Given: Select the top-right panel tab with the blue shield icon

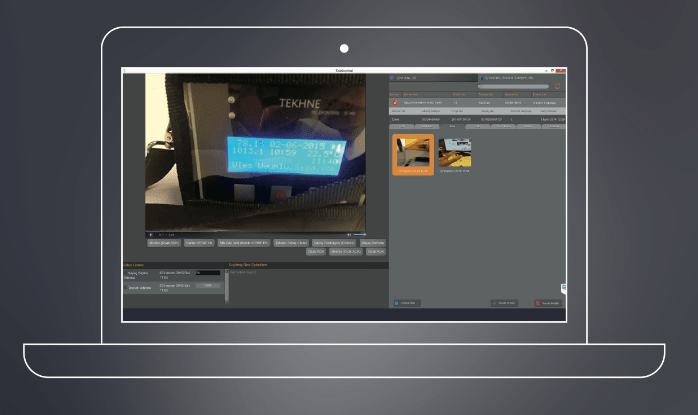Looking at the screenshot, I should click(x=522, y=77).
